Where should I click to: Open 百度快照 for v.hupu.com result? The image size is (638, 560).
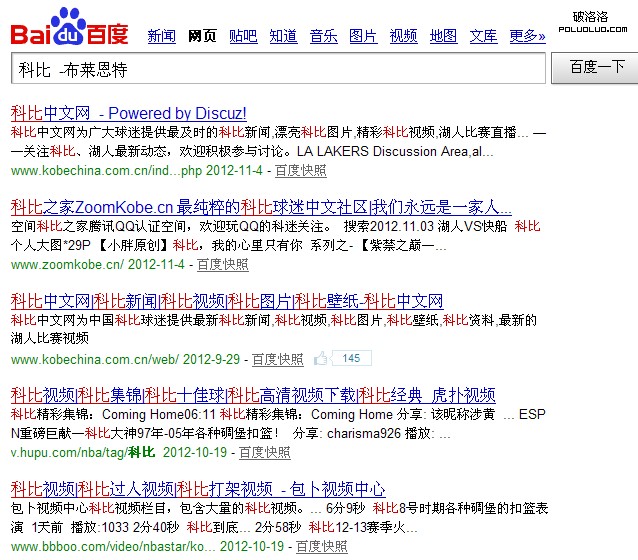264,453
